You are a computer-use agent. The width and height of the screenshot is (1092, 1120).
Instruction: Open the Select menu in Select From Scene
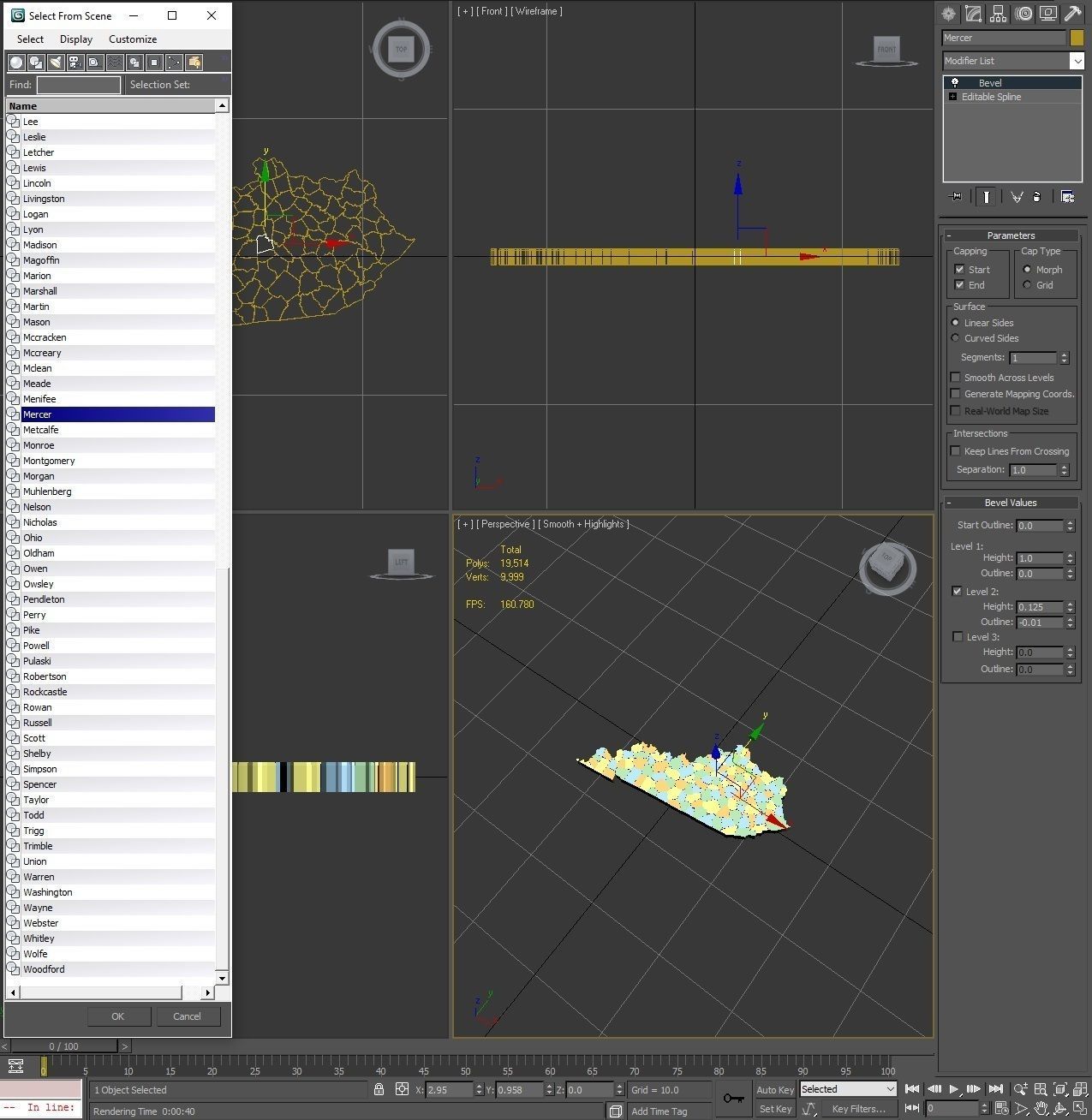point(30,39)
